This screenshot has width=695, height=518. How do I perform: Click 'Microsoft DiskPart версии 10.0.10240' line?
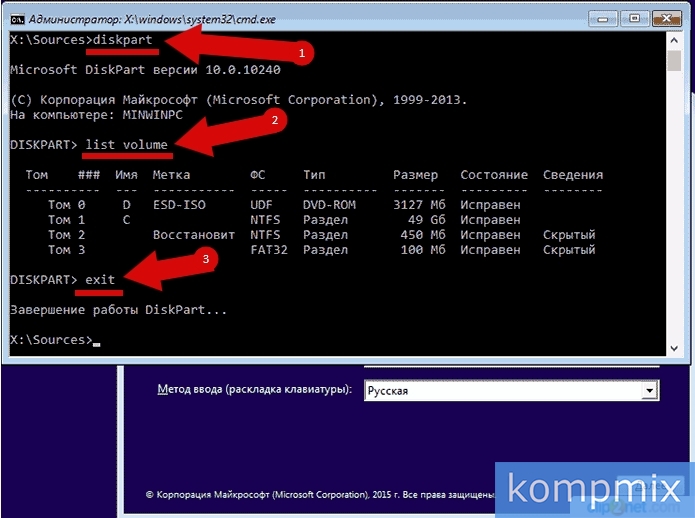[x=145, y=70]
